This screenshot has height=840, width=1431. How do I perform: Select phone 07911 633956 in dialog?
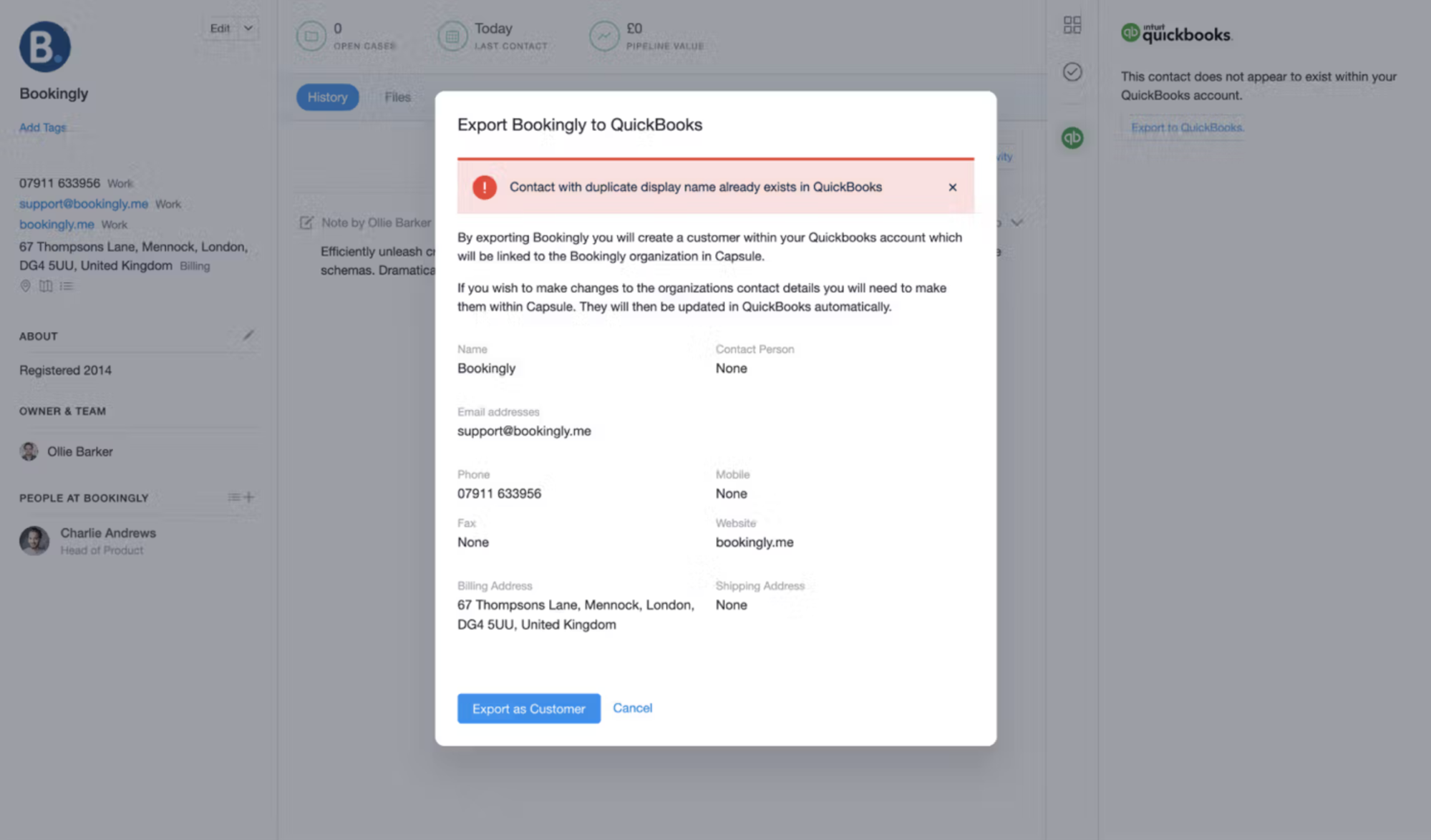pyautogui.click(x=499, y=494)
